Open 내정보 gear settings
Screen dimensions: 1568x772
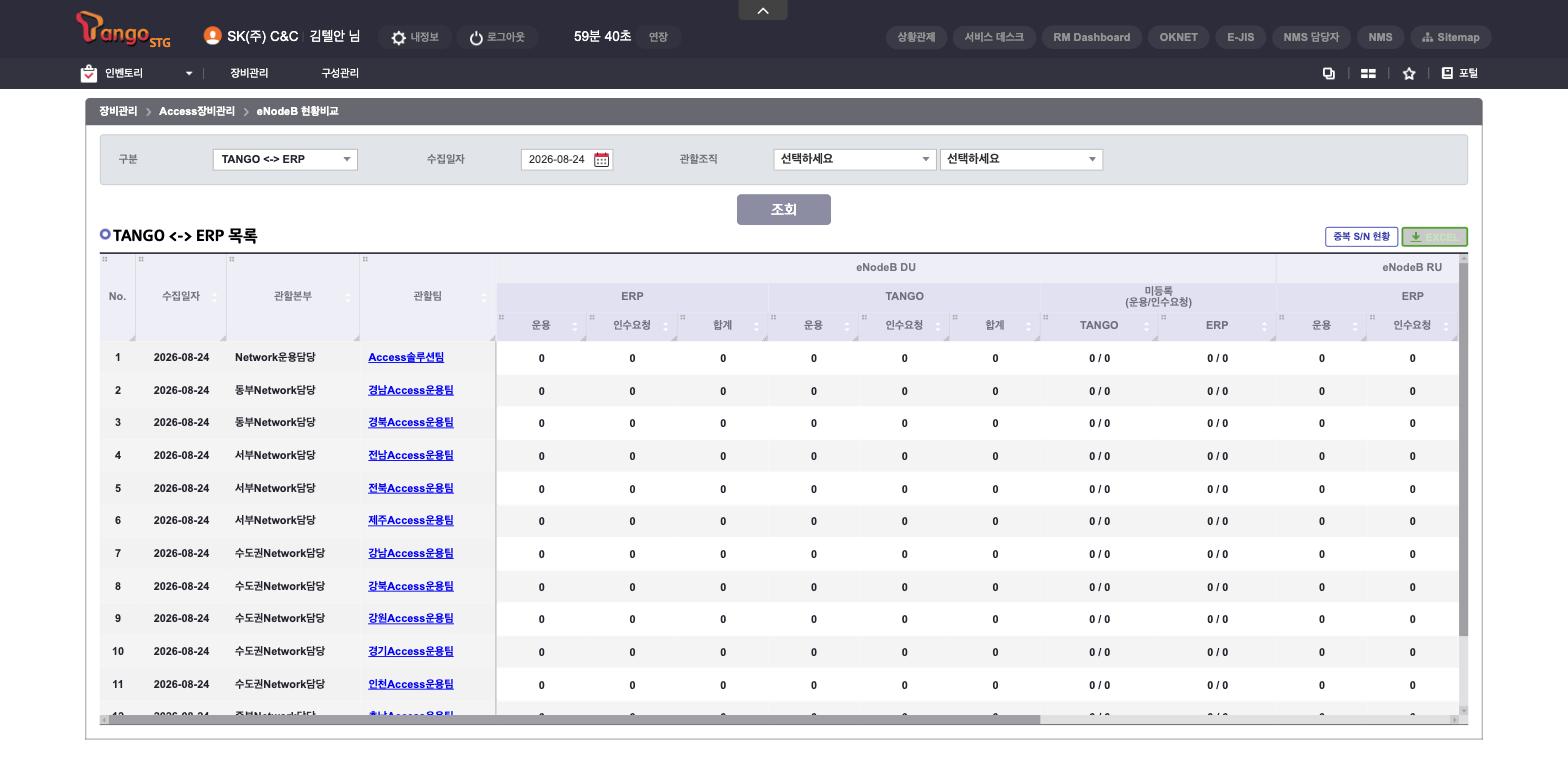[414, 37]
